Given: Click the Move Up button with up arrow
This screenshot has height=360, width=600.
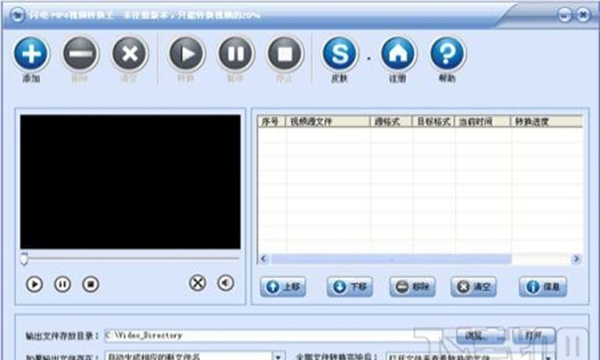Looking at the screenshot, I should tap(283, 287).
